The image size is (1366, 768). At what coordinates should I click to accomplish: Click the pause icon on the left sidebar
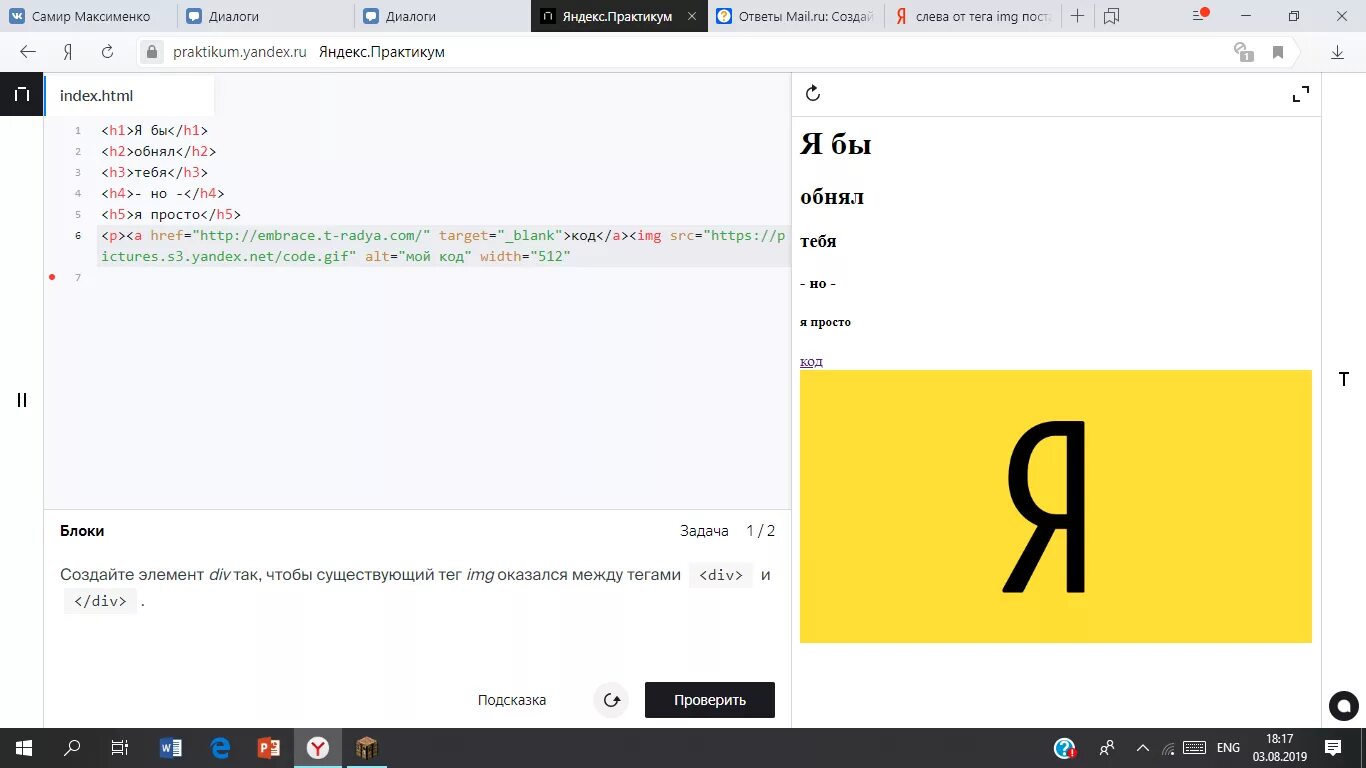click(x=22, y=400)
